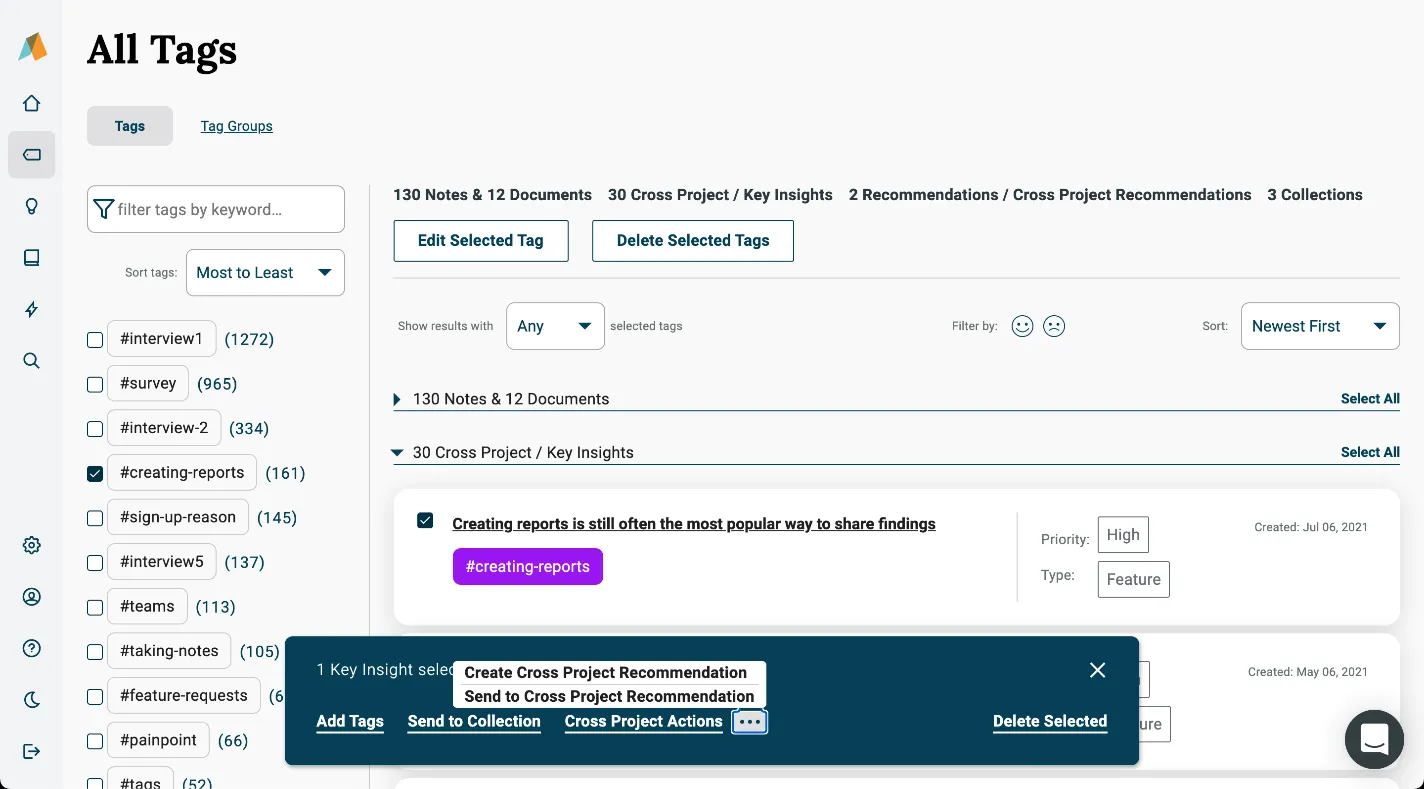This screenshot has width=1424, height=789.
Task: Open the Aurelius logo in the sidebar
Action: (x=32, y=46)
